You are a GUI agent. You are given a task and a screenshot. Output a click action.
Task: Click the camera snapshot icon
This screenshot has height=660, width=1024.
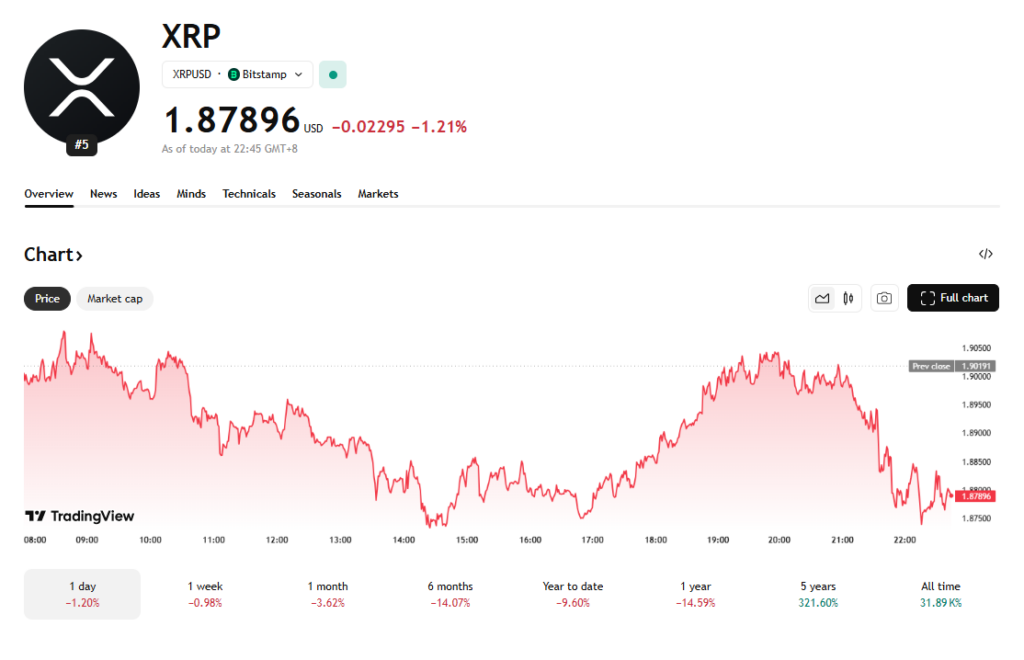884,298
